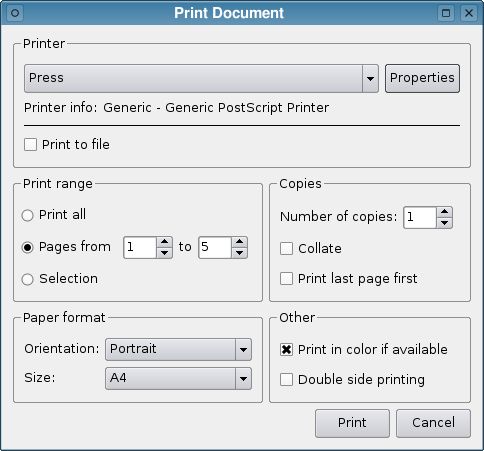
Task: Choose the Selection radio option
Action: [27, 279]
